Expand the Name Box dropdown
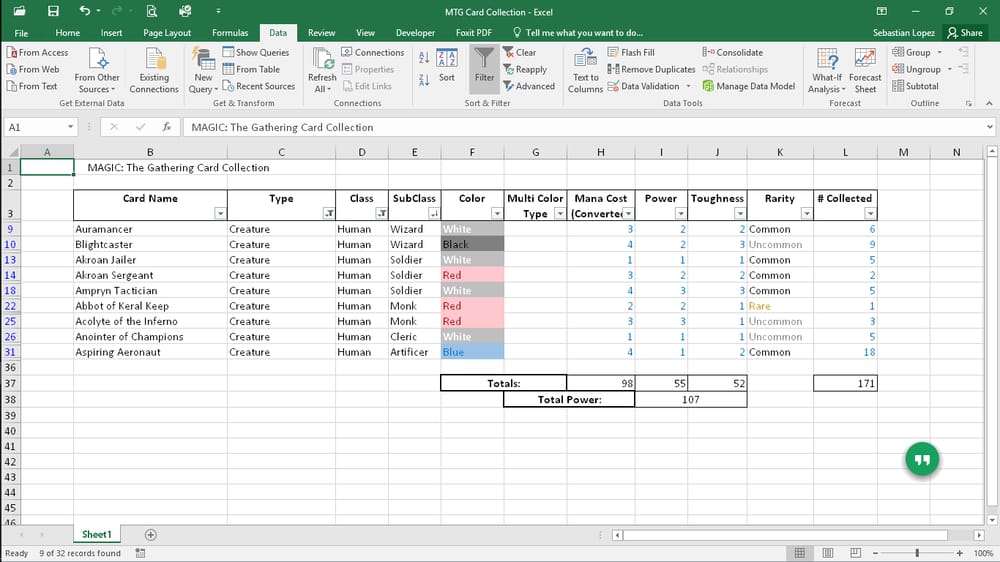 click(70, 127)
